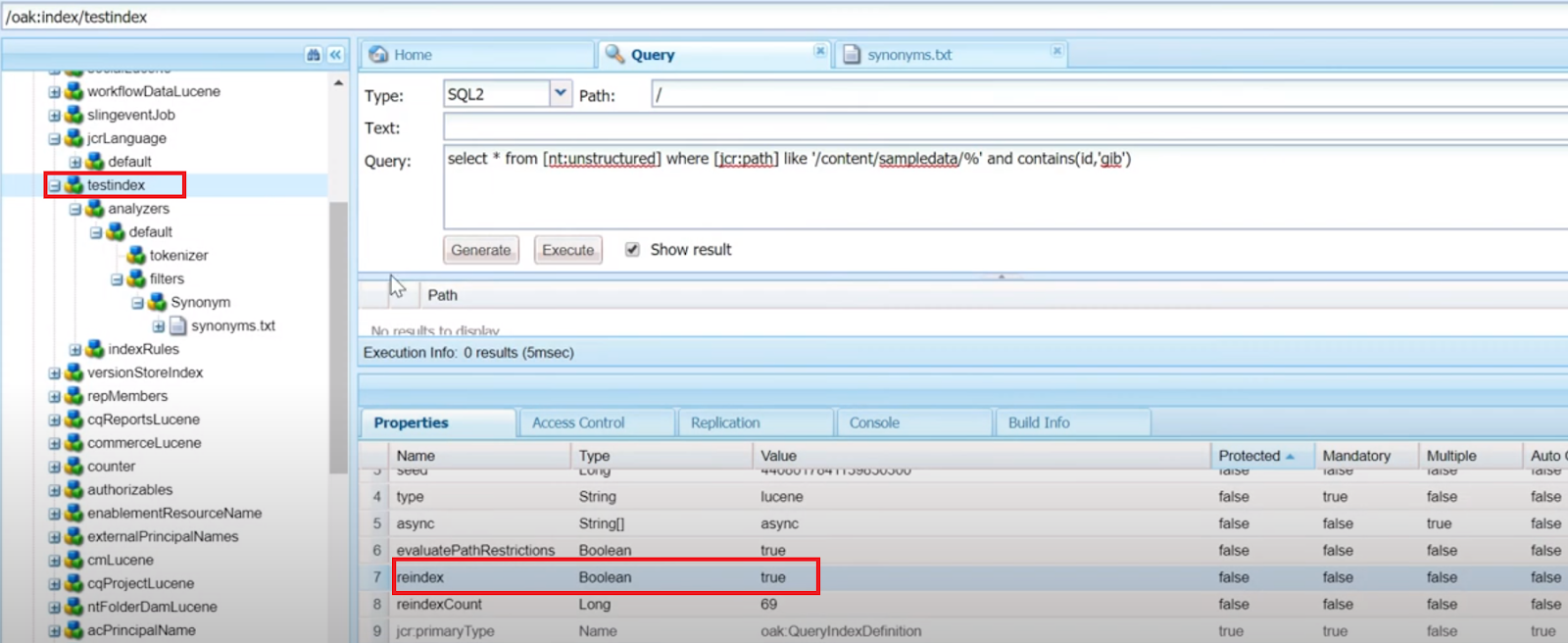Viewport: 1568px width, 643px height.
Task: Click into the Query text area
Action: (x=1005, y=187)
